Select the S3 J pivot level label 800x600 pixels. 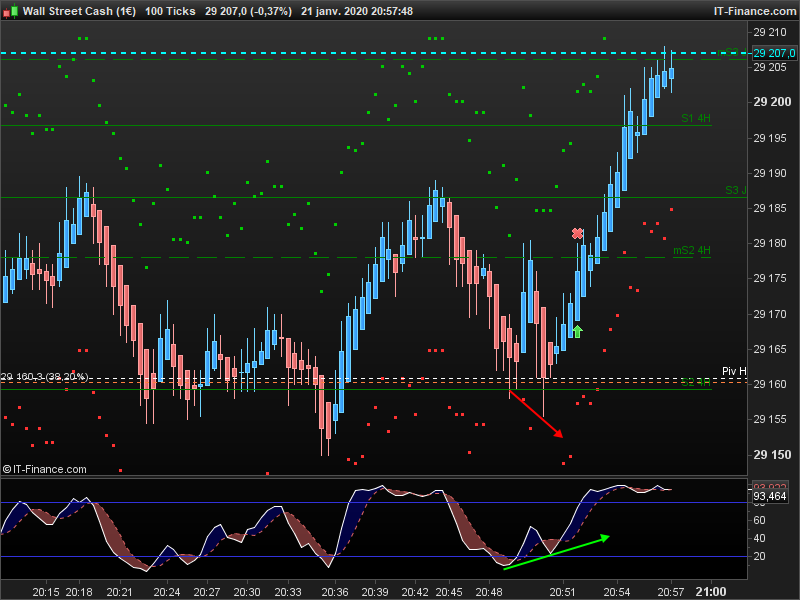pyautogui.click(x=736, y=190)
